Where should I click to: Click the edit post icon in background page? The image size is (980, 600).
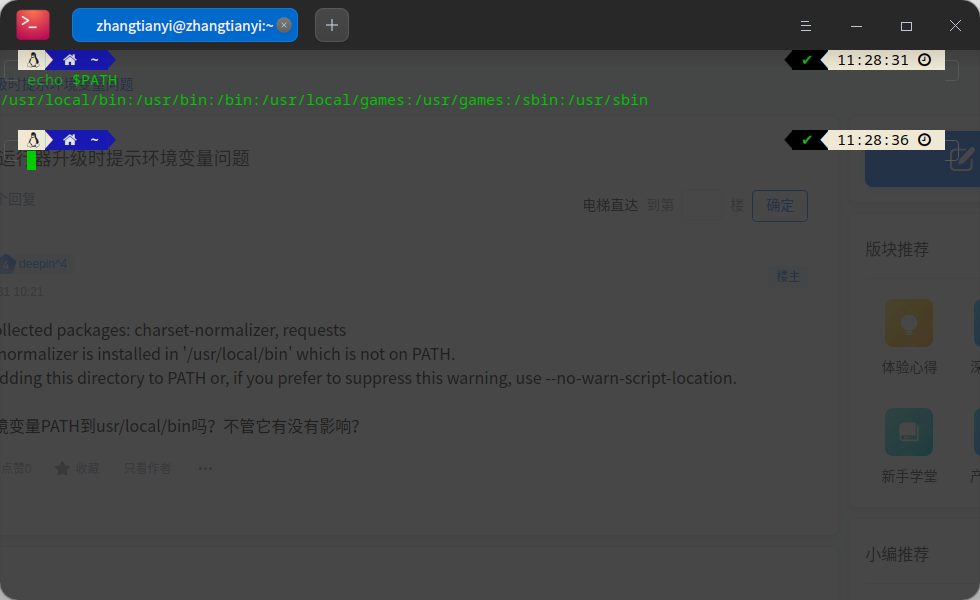(x=961, y=158)
